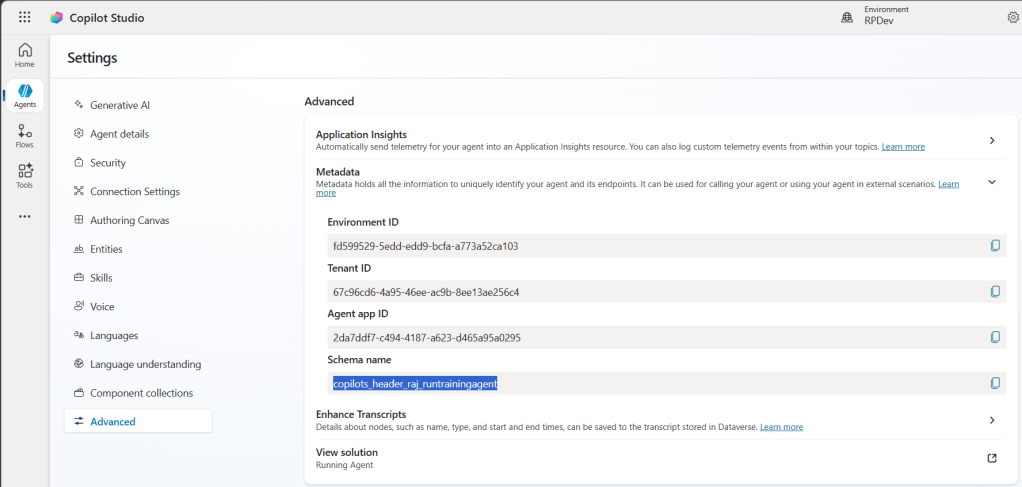The width and height of the screenshot is (1022, 487).
Task: Expand the Application Insights section
Action: (x=992, y=140)
